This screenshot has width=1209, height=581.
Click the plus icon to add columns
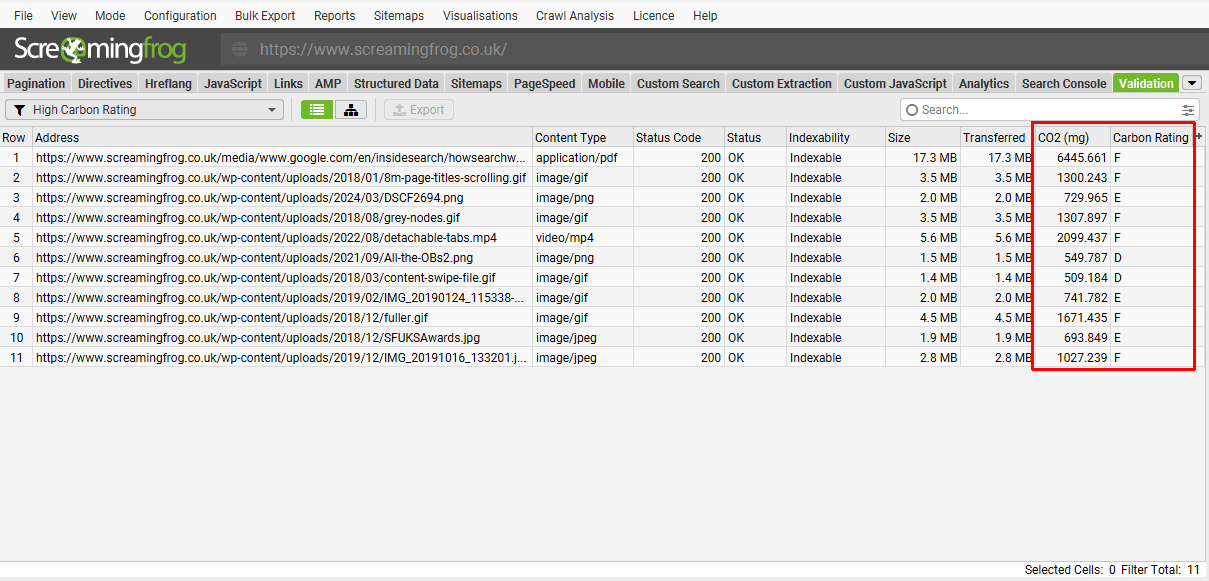[1199, 137]
